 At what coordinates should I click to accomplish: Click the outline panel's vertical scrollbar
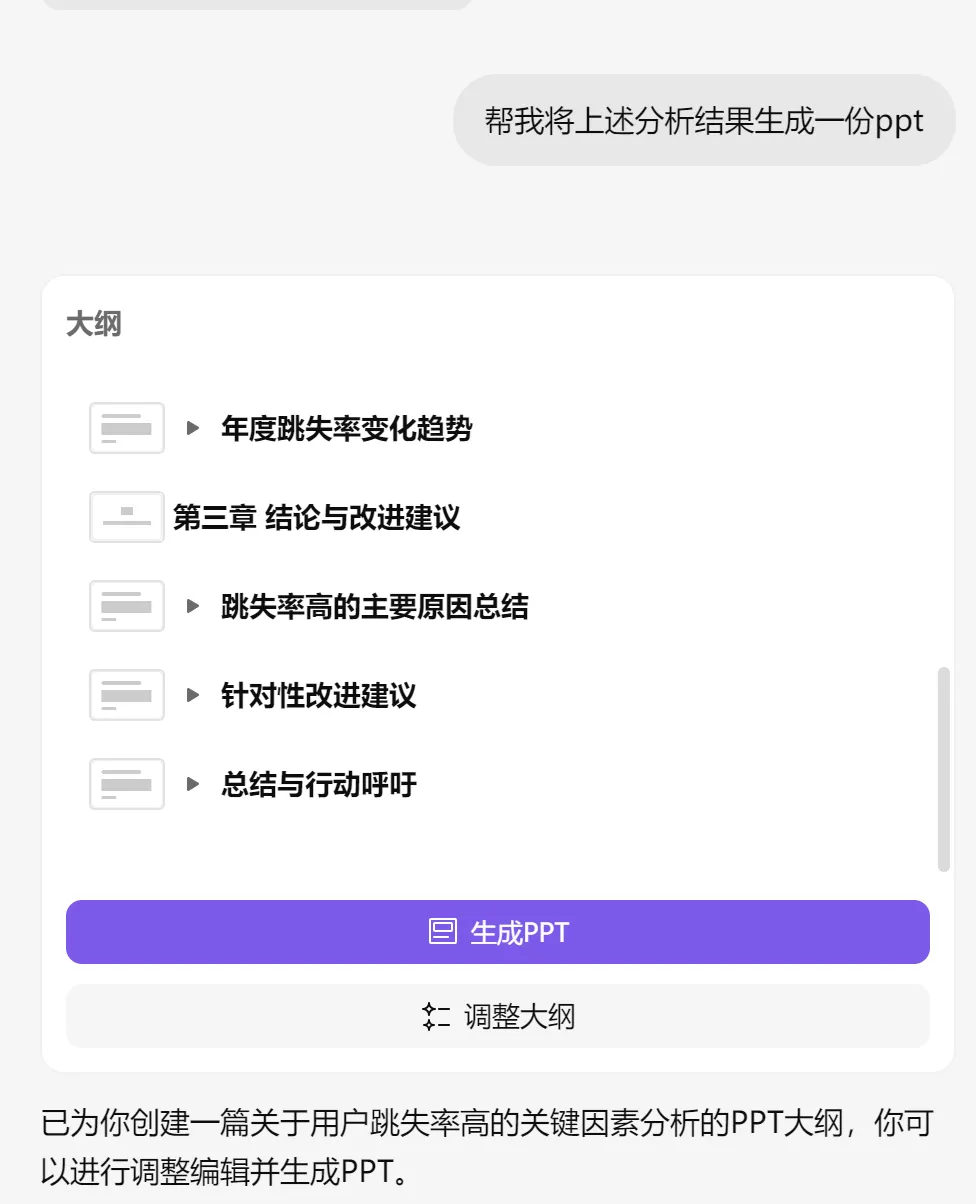944,770
